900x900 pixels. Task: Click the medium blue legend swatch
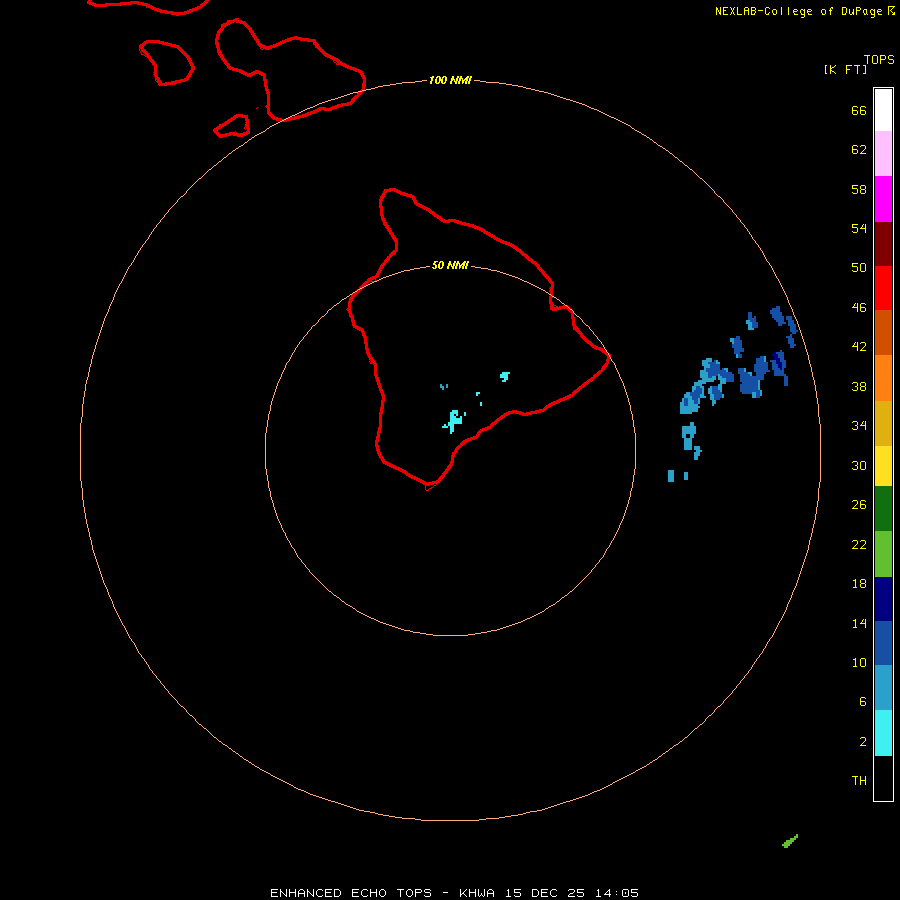point(883,643)
